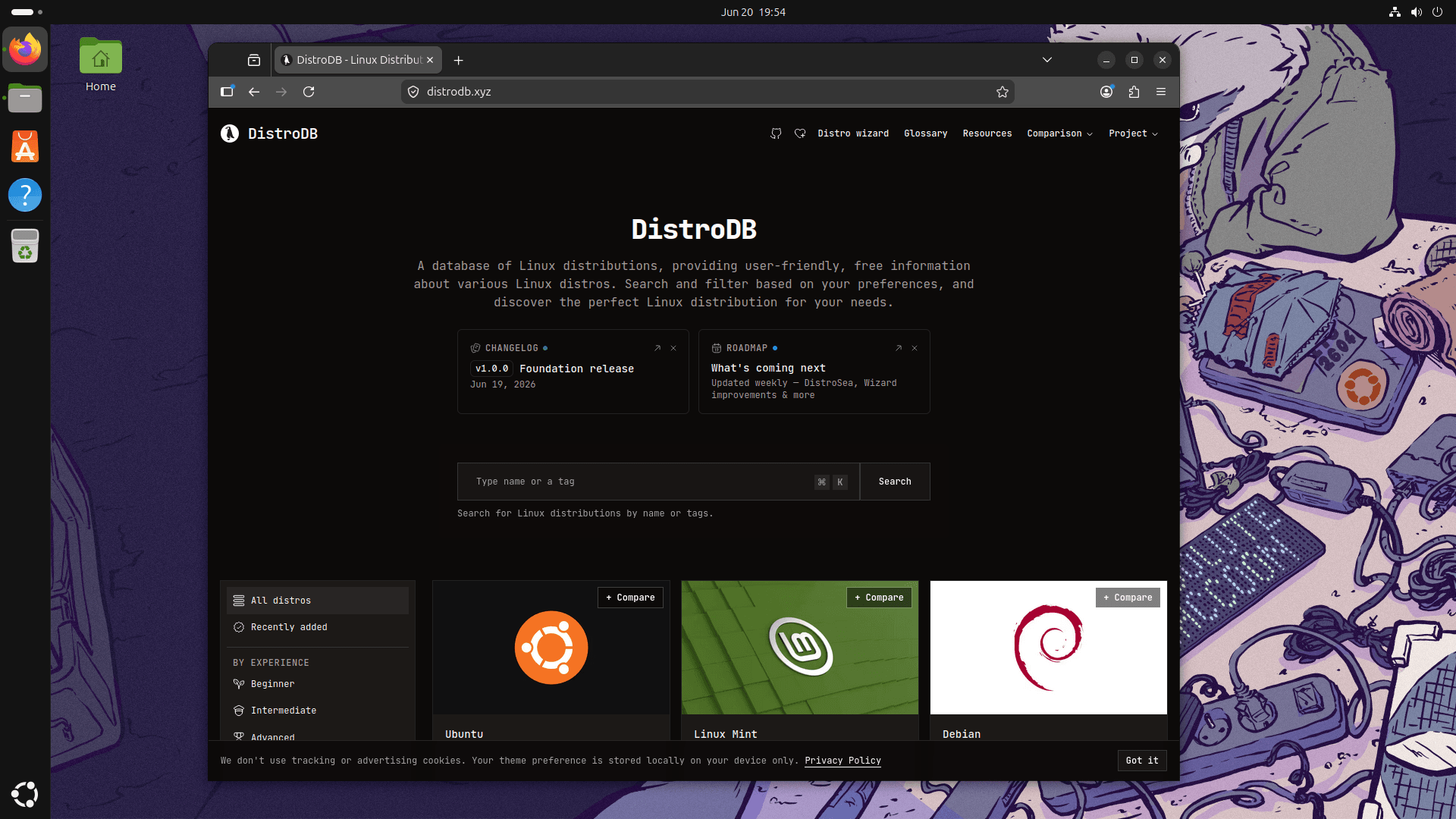
Task: Open the GitHub icon link in site header
Action: (x=776, y=133)
